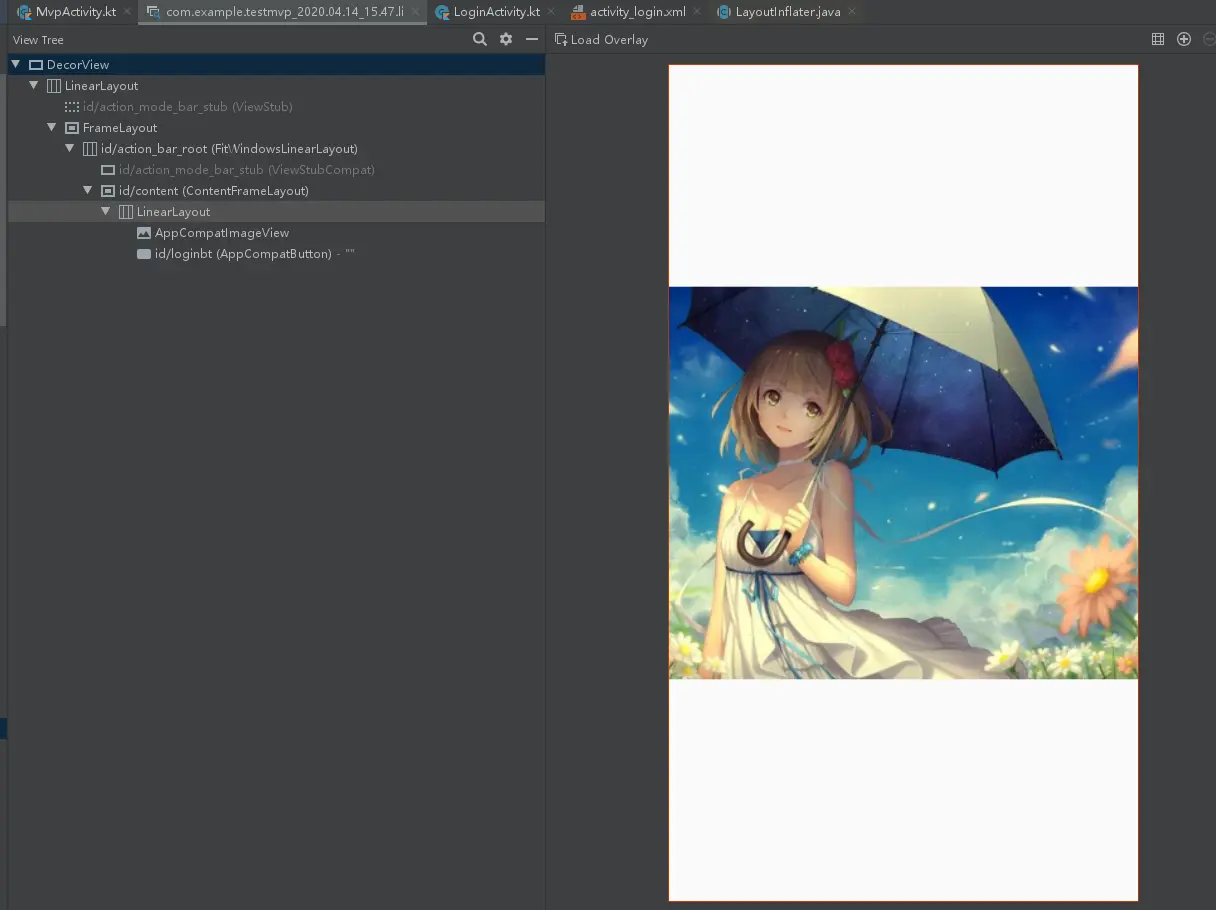Screen dimensions: 1216x910
Task: Click the FrameLayout node icon
Action: [x=72, y=127]
